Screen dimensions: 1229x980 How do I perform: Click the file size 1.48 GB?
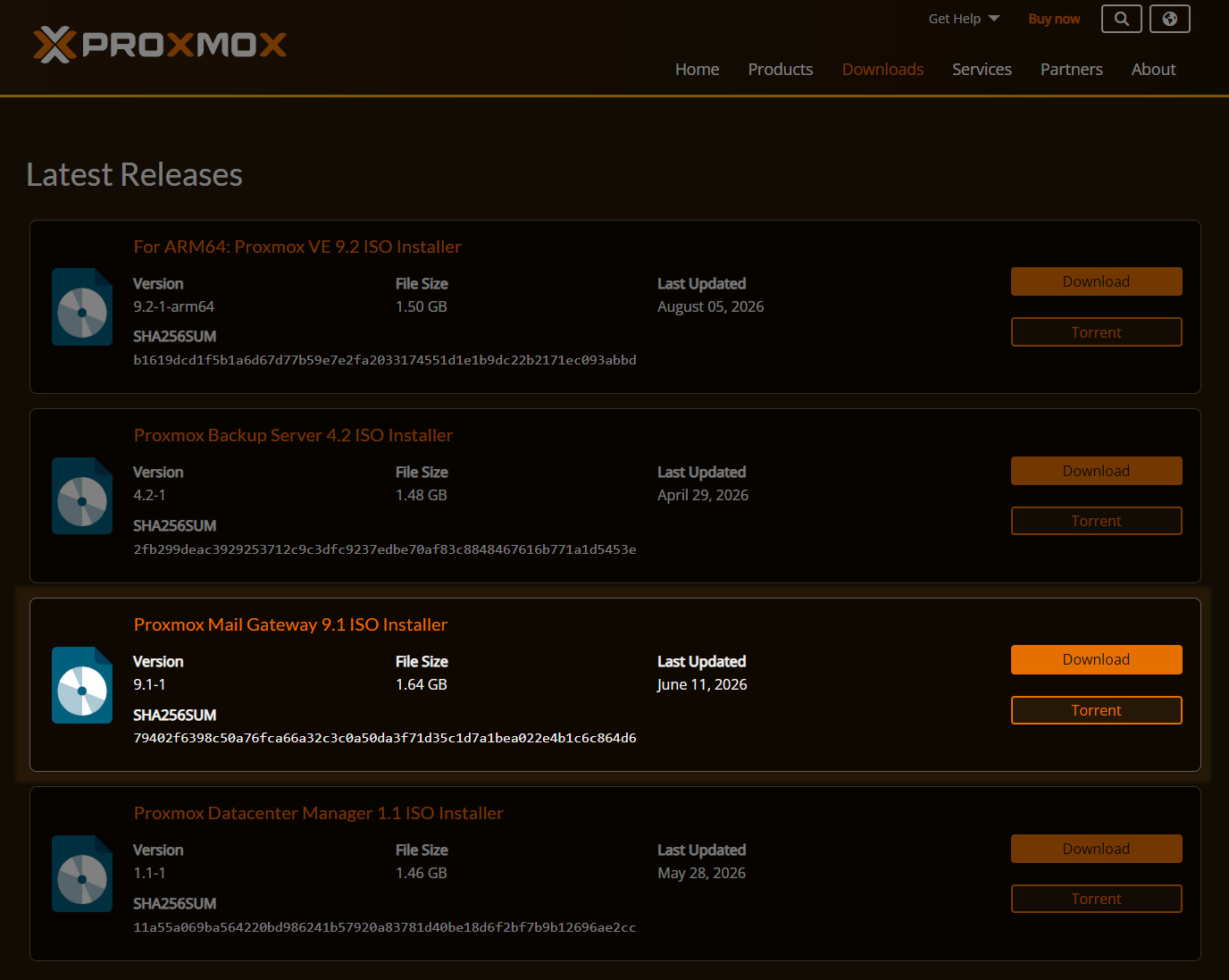point(422,495)
